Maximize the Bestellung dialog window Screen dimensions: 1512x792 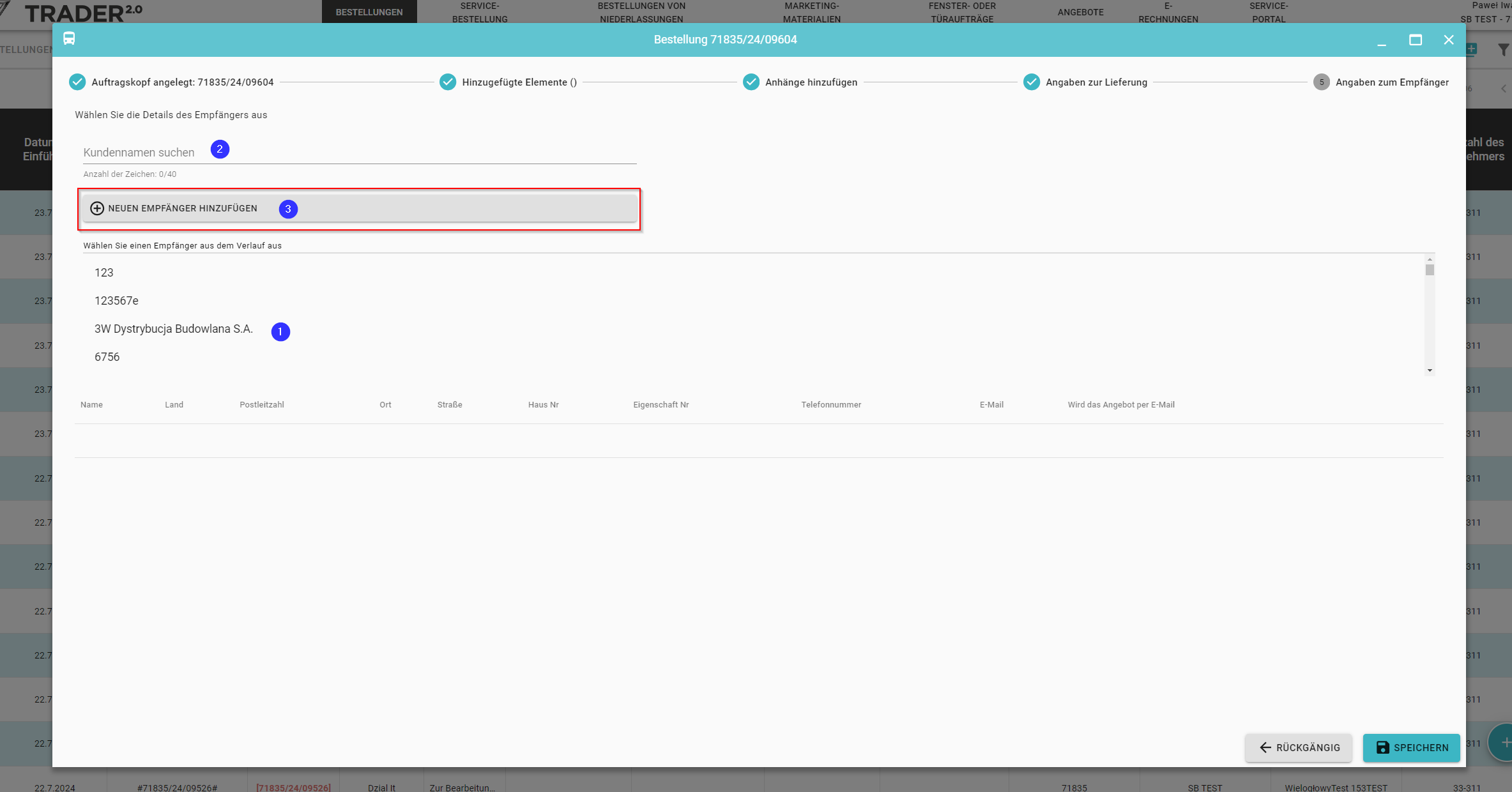tap(1416, 40)
